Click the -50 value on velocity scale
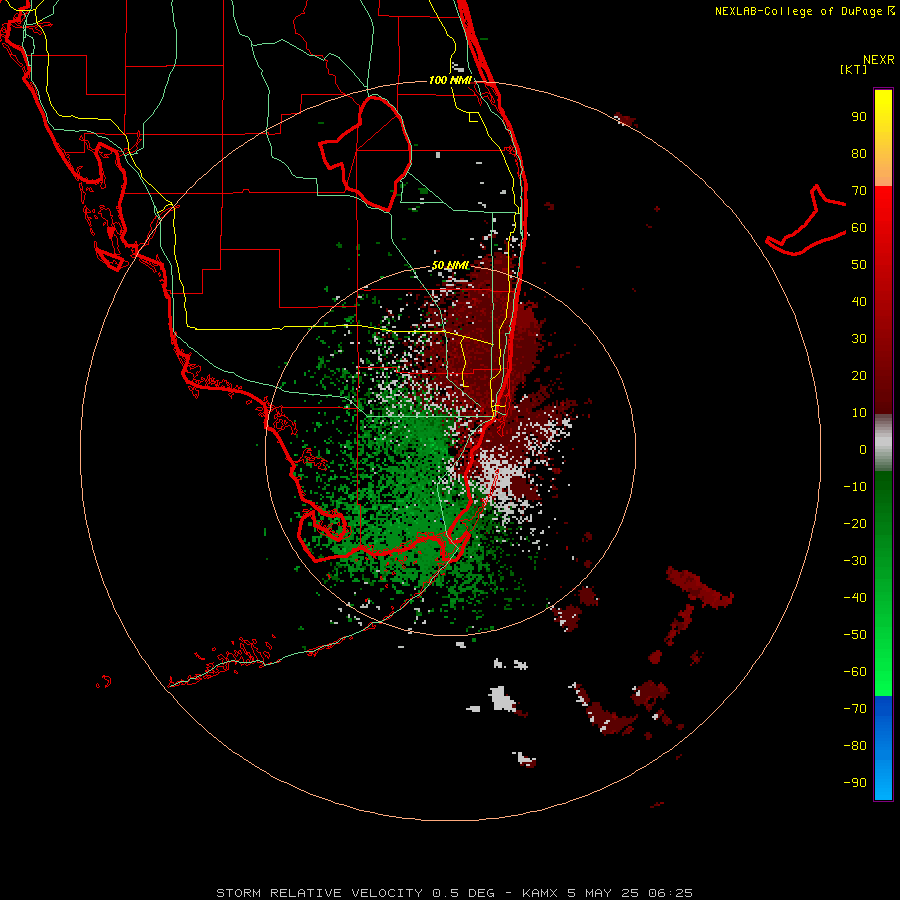 pos(855,635)
